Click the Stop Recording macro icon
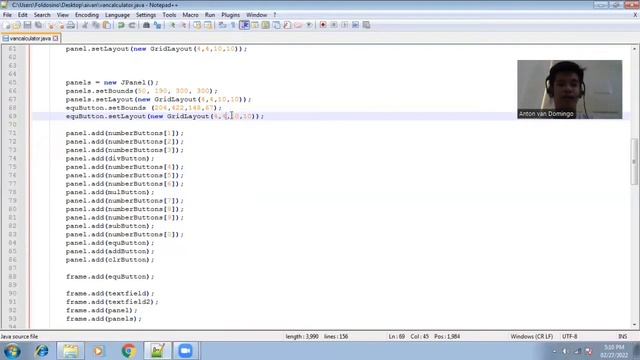The width and height of the screenshot is (640, 360). (x=334, y=25)
